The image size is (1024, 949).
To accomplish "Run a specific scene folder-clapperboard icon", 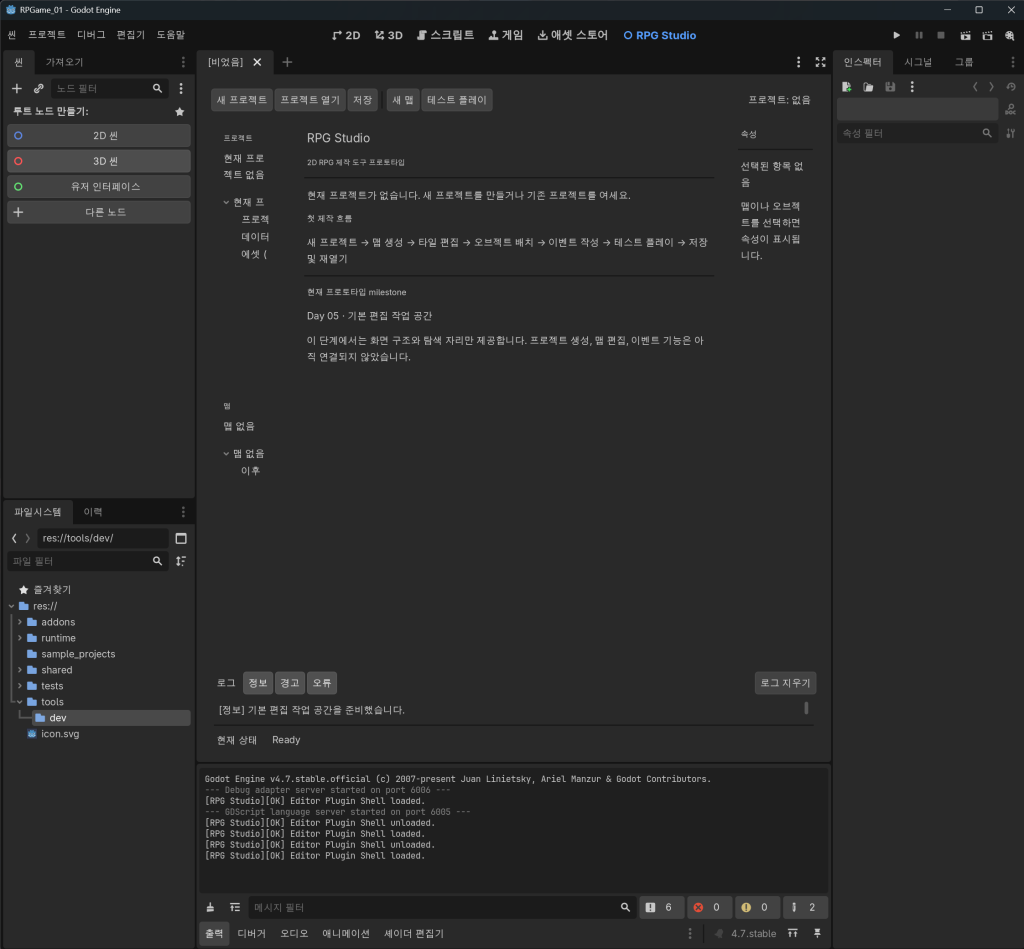I will coord(987,35).
